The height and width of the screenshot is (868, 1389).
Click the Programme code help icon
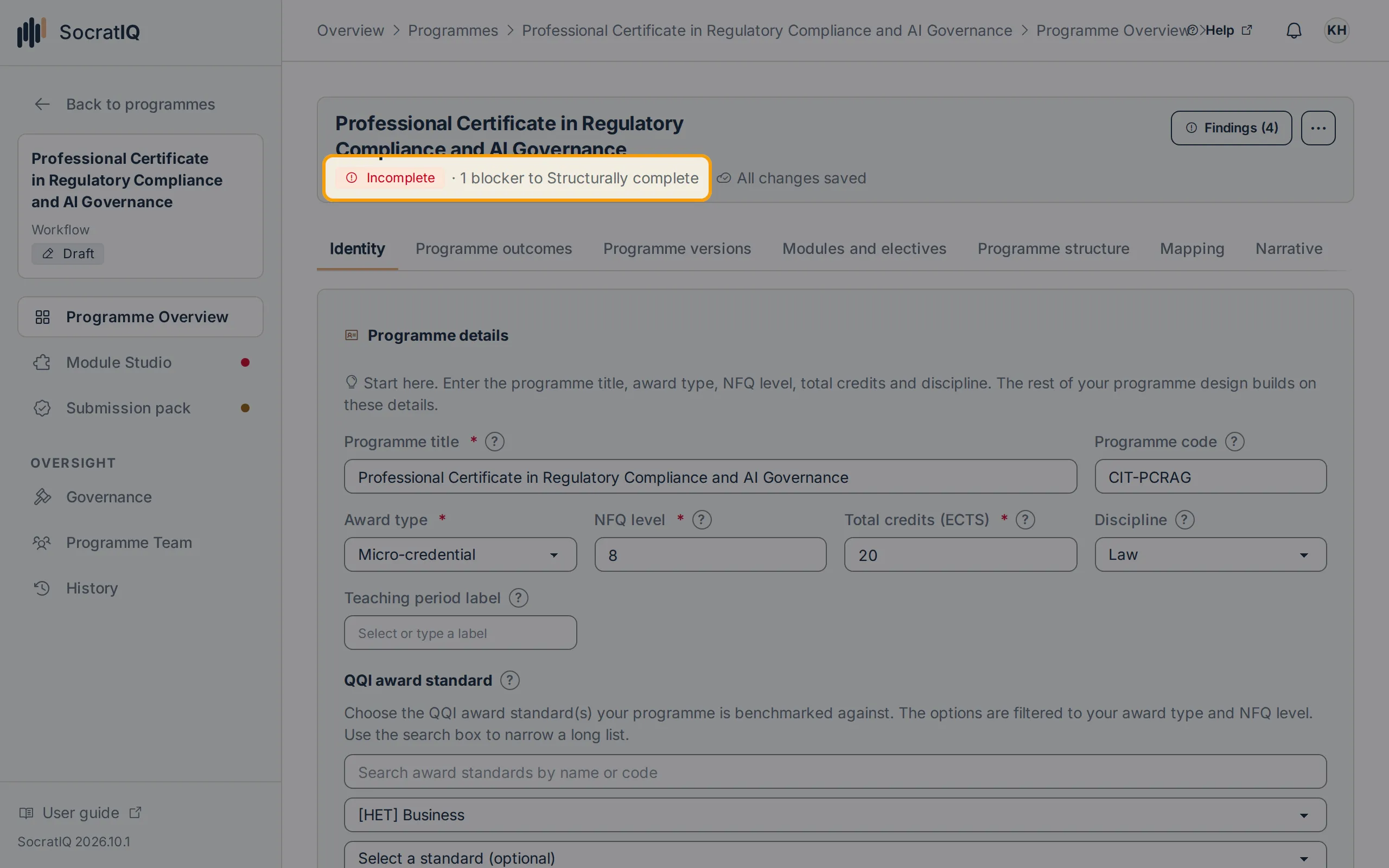[x=1234, y=442]
